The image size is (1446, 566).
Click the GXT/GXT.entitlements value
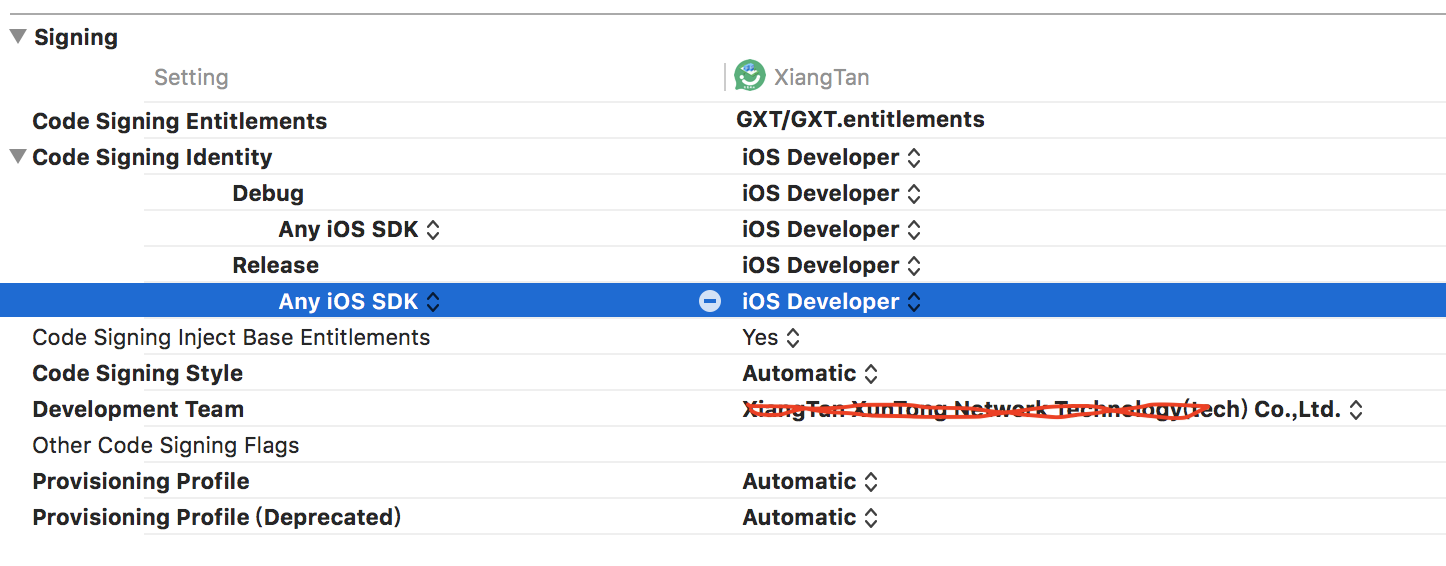[861, 120]
